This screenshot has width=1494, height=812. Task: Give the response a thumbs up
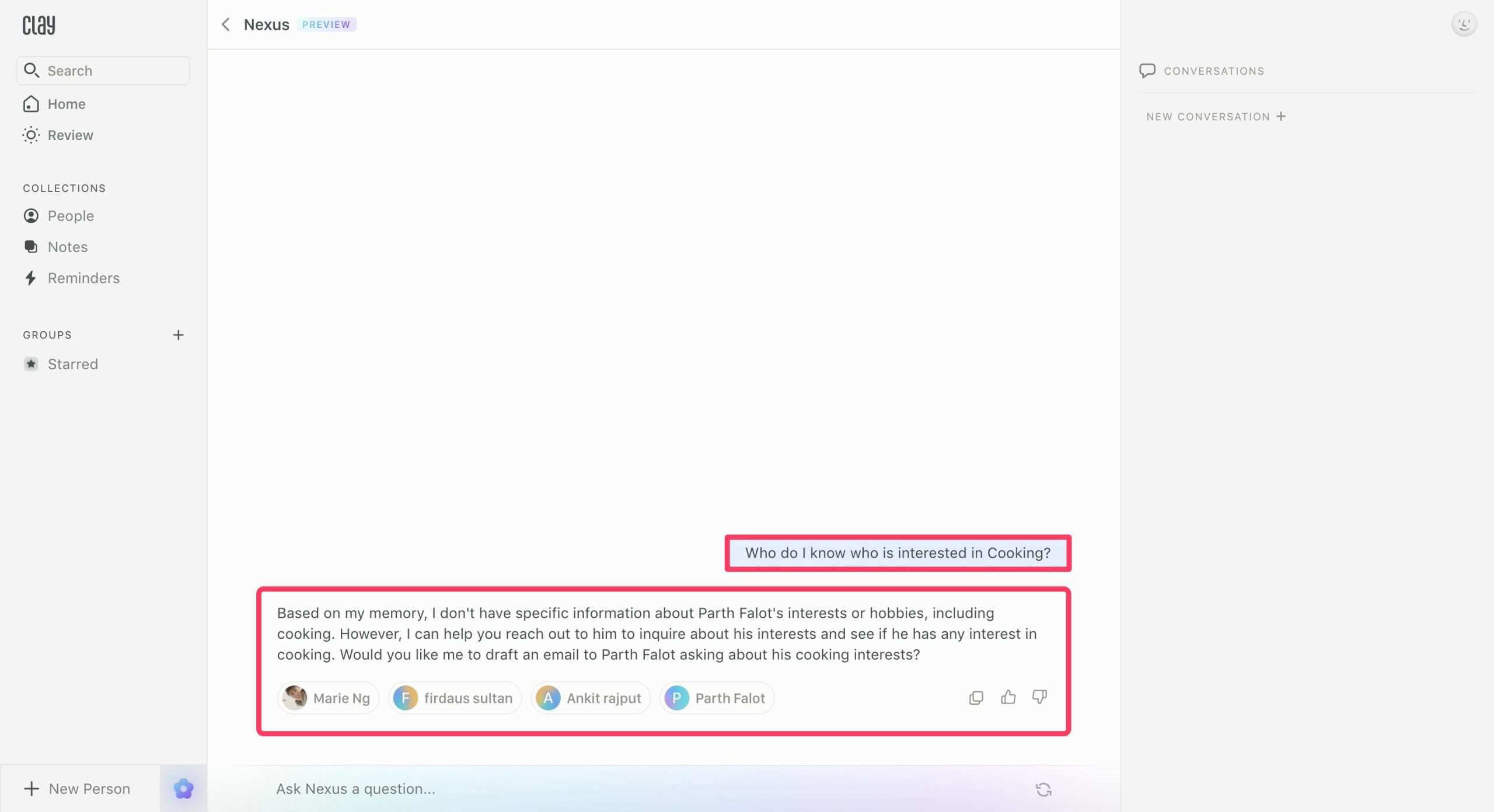coord(1008,697)
